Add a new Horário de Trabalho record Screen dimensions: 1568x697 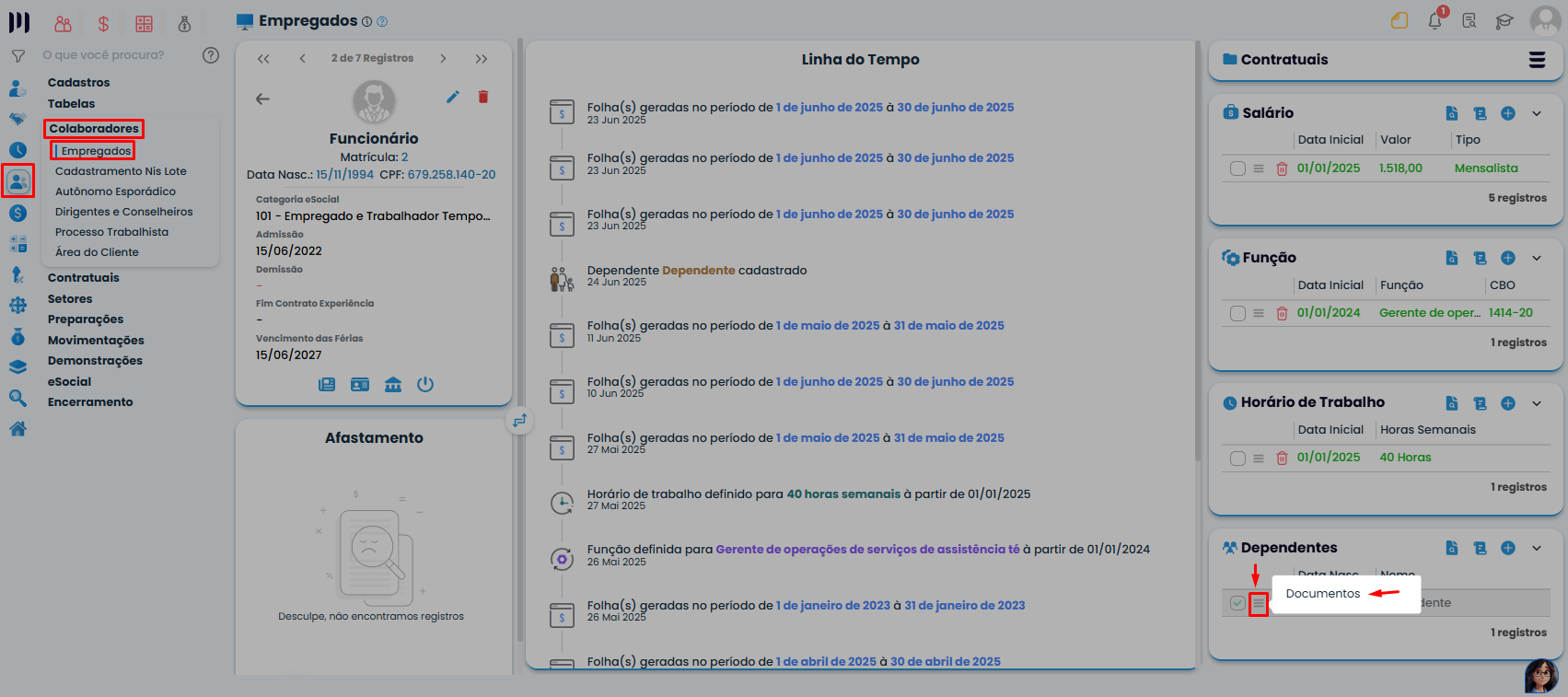click(1508, 403)
